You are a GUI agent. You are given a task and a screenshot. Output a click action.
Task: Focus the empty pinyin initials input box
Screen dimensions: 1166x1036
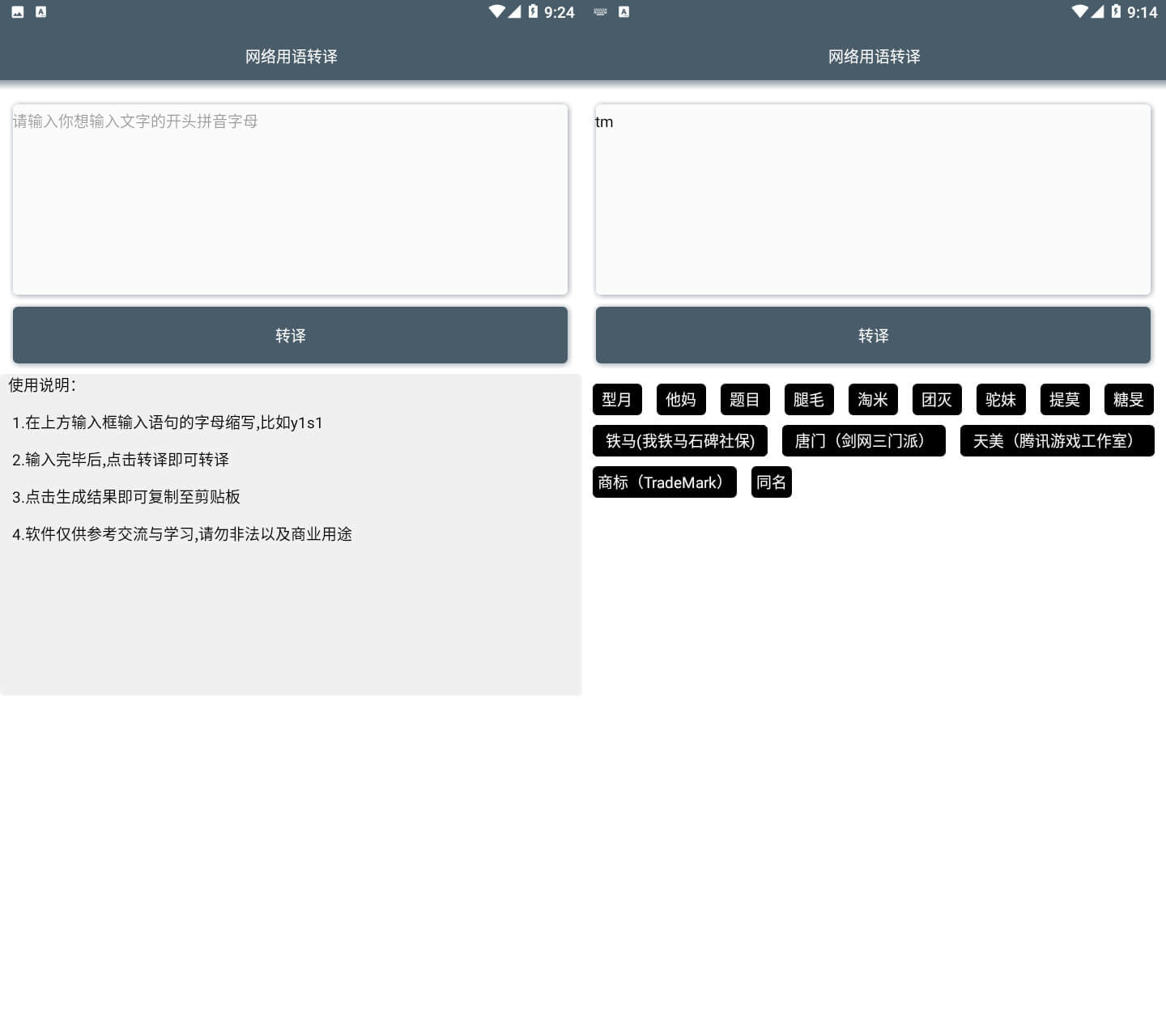(x=290, y=199)
